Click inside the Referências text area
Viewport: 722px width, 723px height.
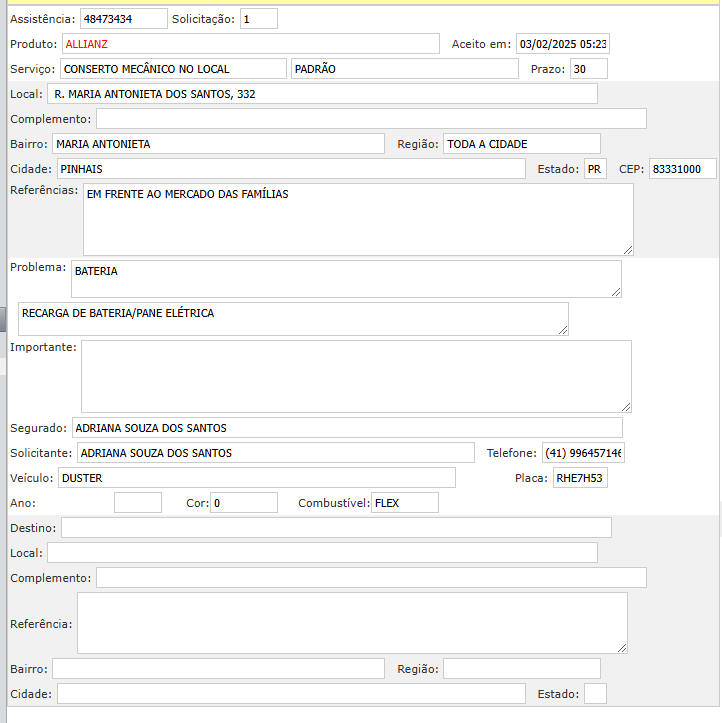[x=357, y=219]
